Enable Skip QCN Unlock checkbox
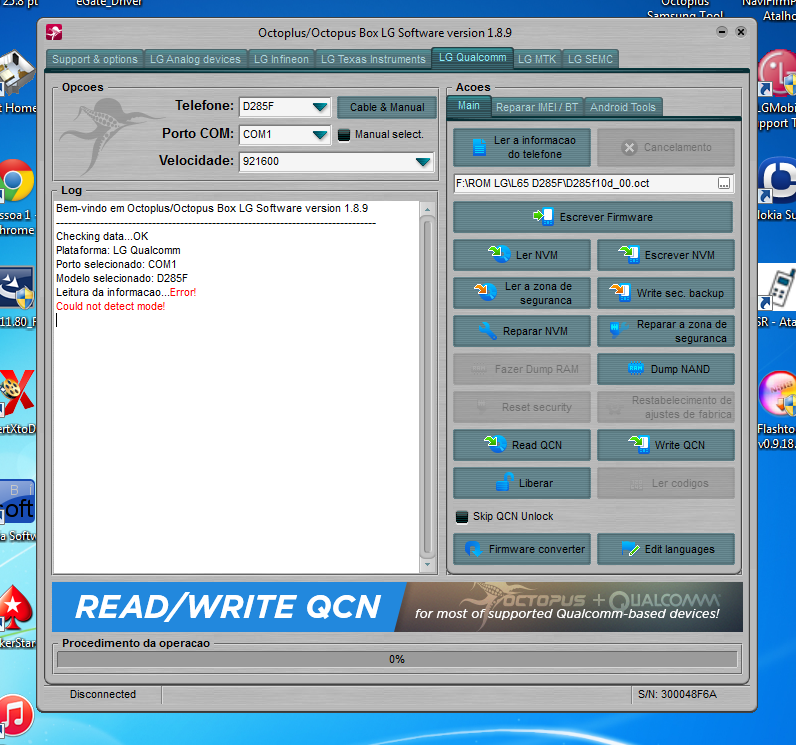This screenshot has width=796, height=745. click(461, 517)
